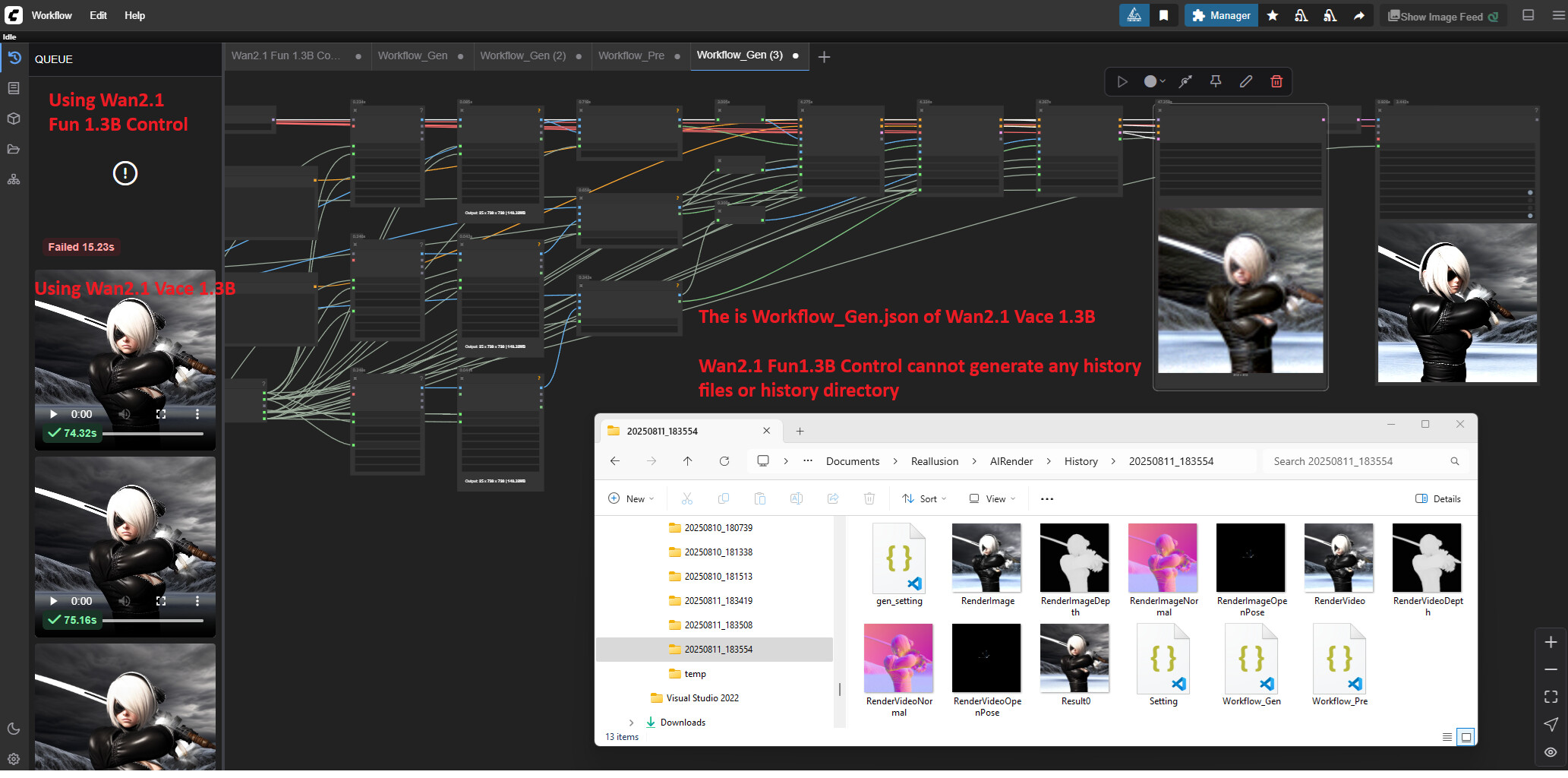Open ComfyUI settings gear icon
1568x778 pixels.
click(x=14, y=758)
